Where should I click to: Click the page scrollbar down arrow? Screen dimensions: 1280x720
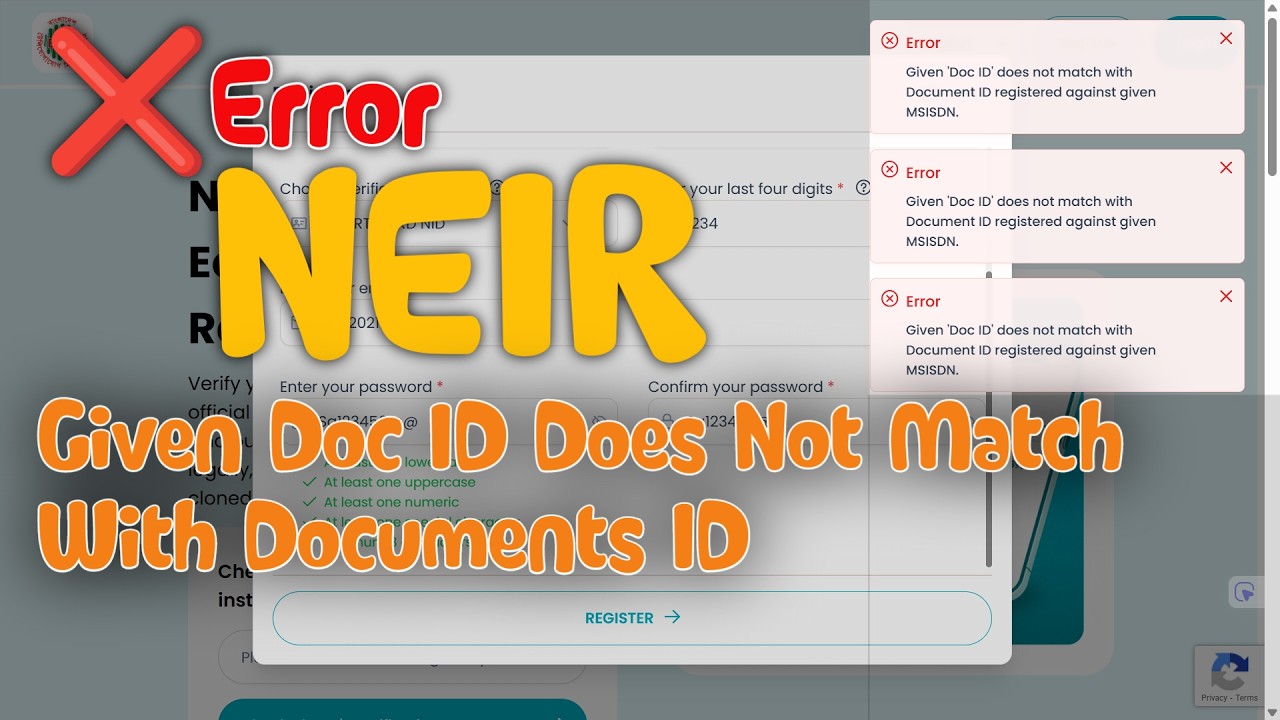(x=1272, y=712)
